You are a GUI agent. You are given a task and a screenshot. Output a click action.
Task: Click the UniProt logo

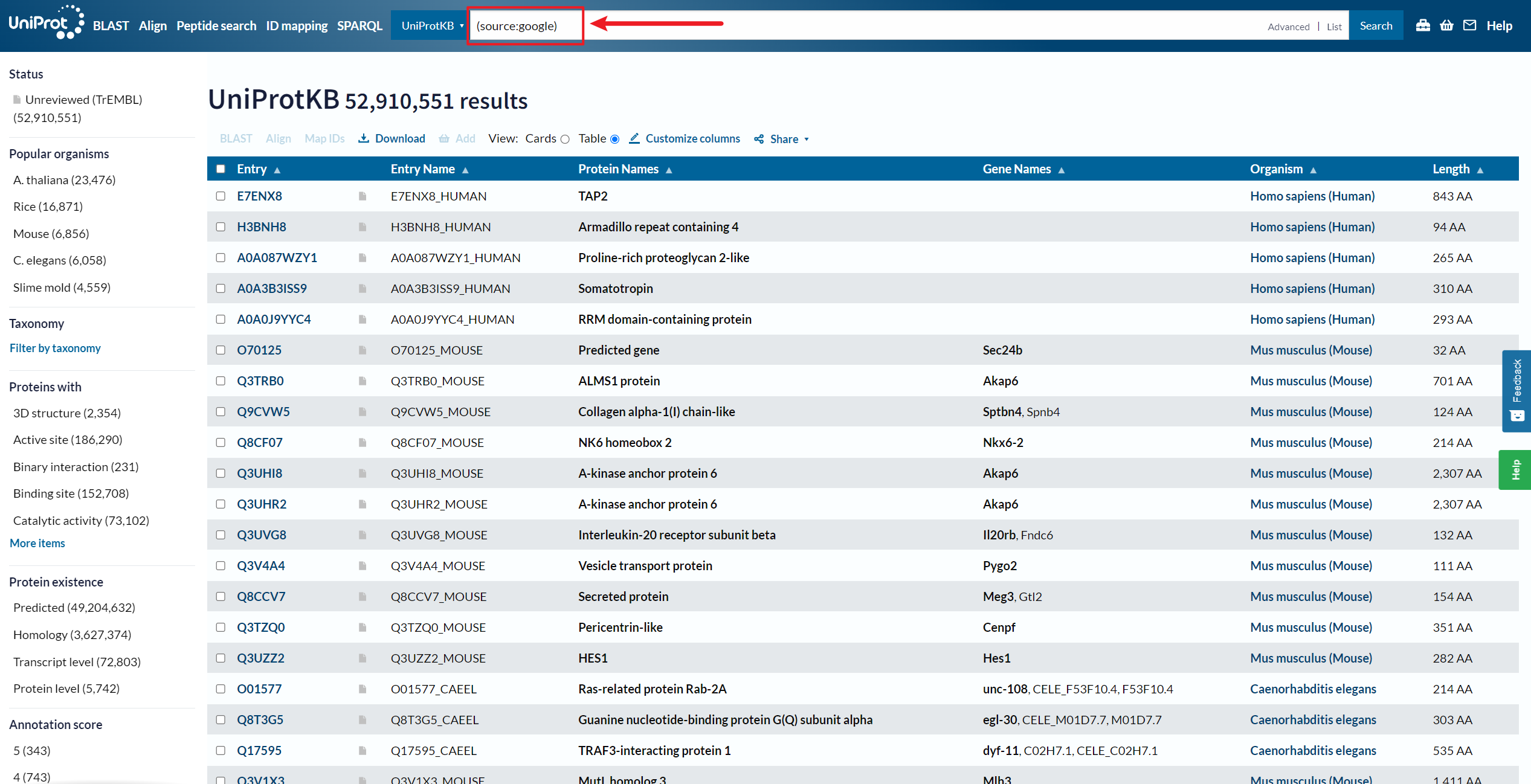(x=46, y=23)
